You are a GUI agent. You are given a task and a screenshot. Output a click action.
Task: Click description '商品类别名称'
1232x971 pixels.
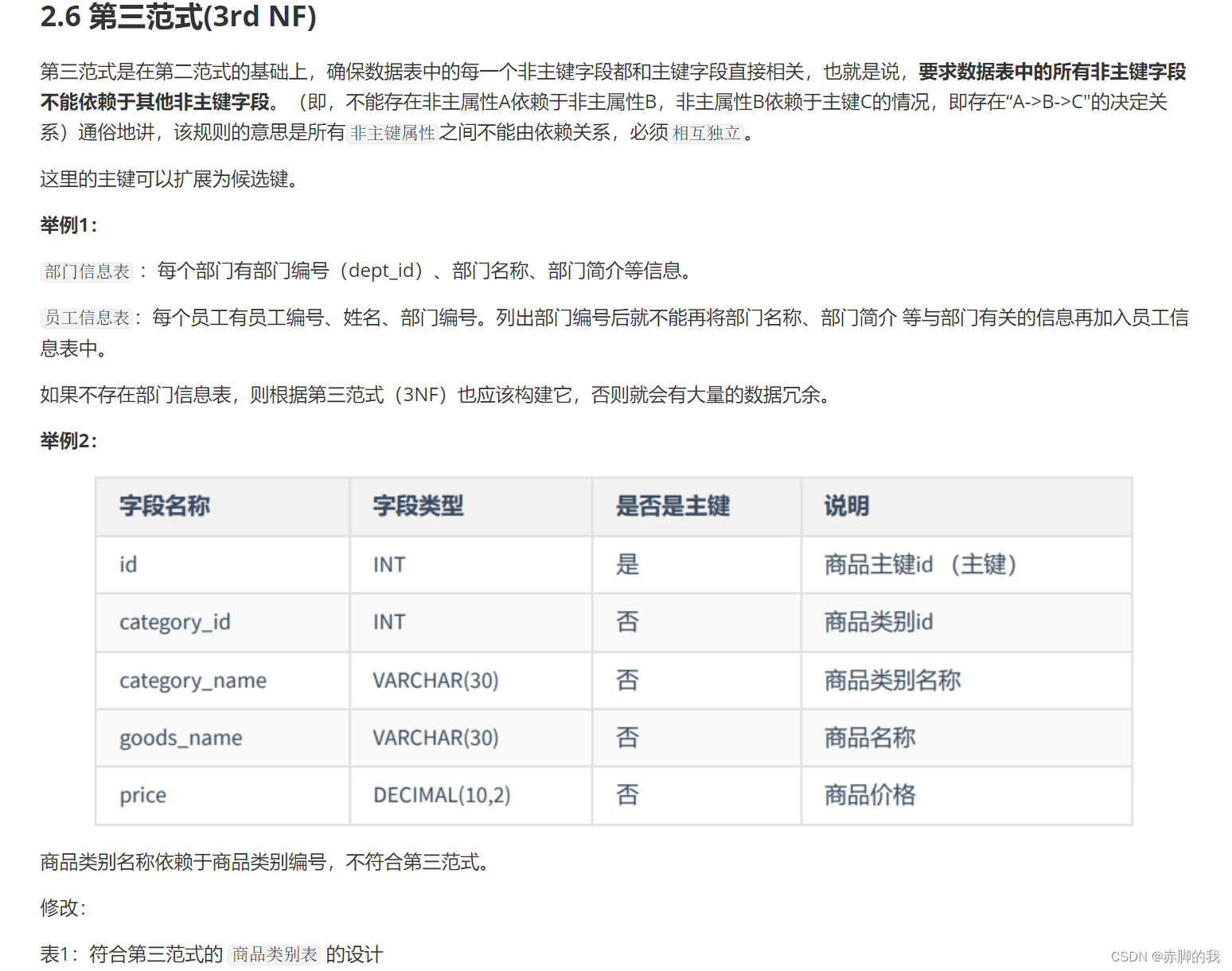point(892,680)
